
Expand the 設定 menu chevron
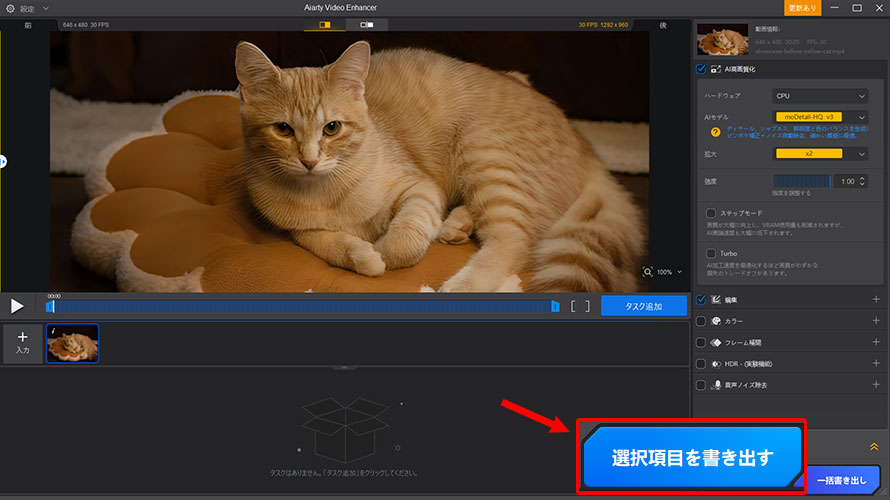(x=46, y=9)
